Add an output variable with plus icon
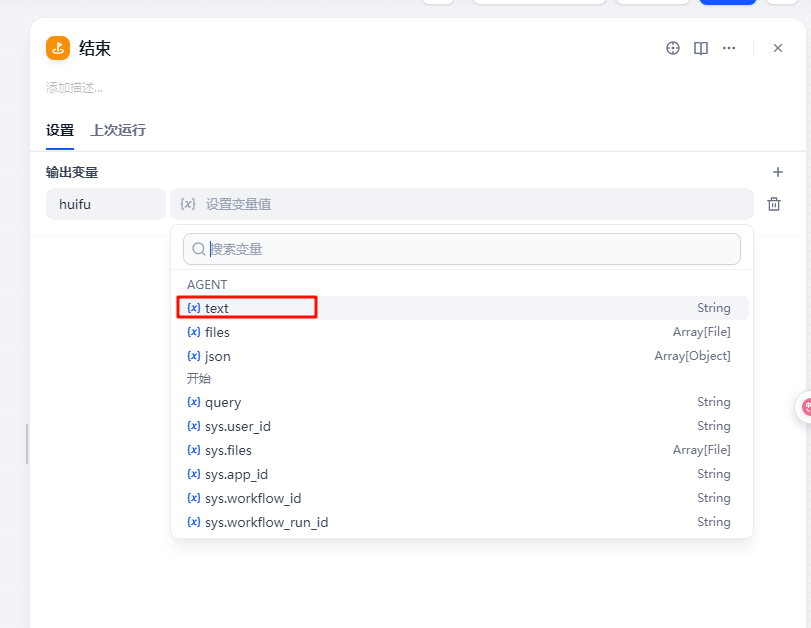This screenshot has width=811, height=628. 777,172
